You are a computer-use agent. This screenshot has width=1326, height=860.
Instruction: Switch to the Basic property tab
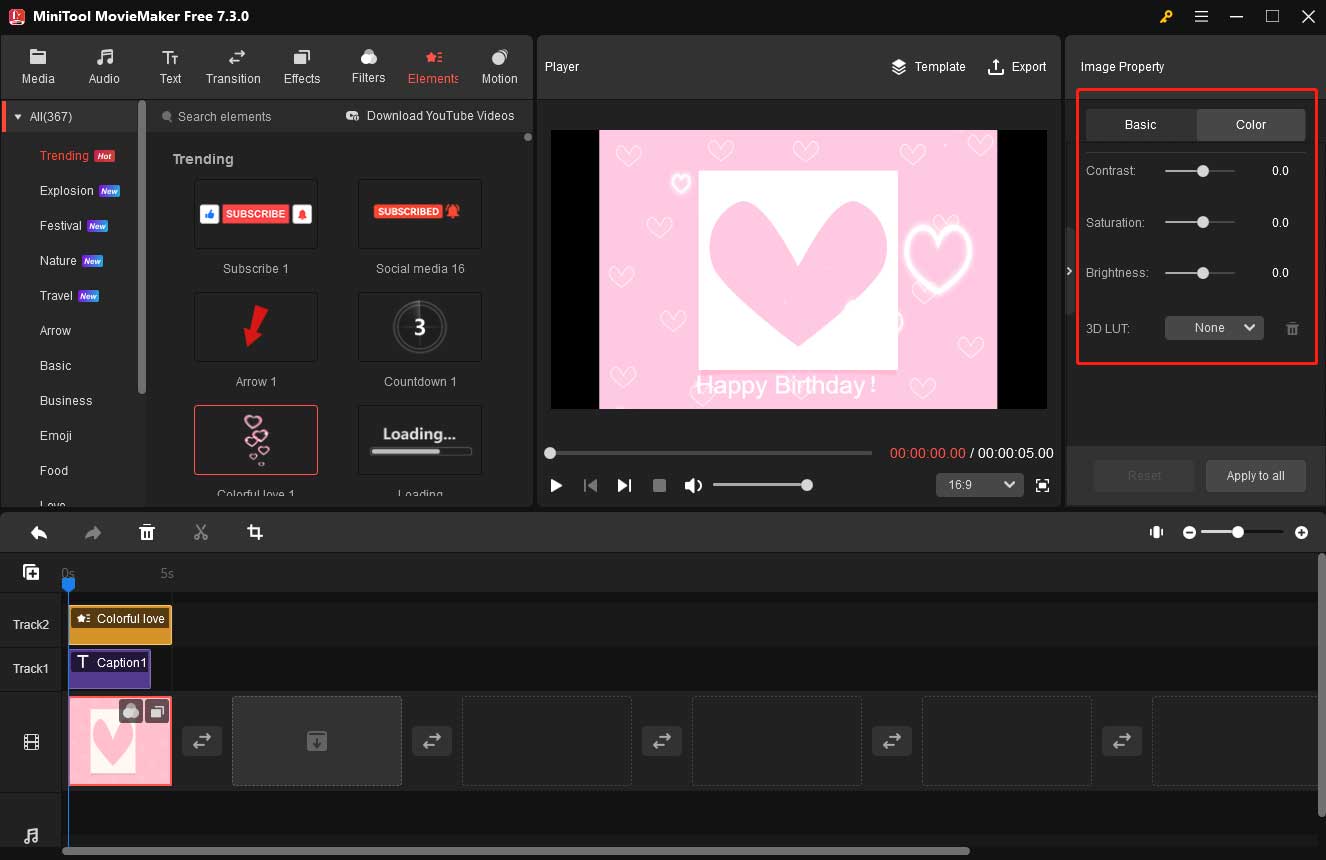click(1141, 125)
